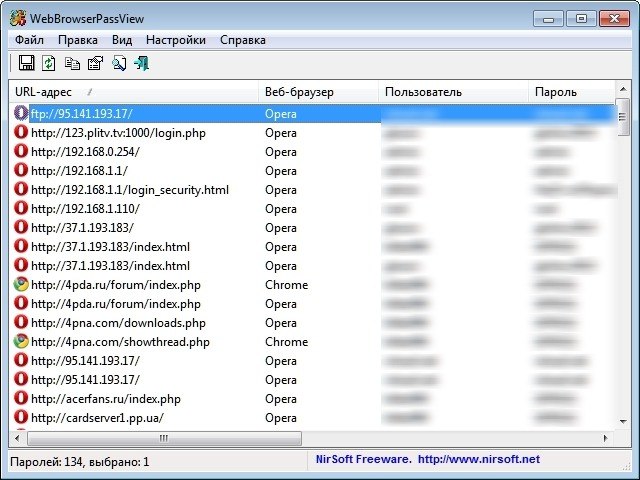
Task: Click the Find magnifier toolbar icon
Action: 119,63
